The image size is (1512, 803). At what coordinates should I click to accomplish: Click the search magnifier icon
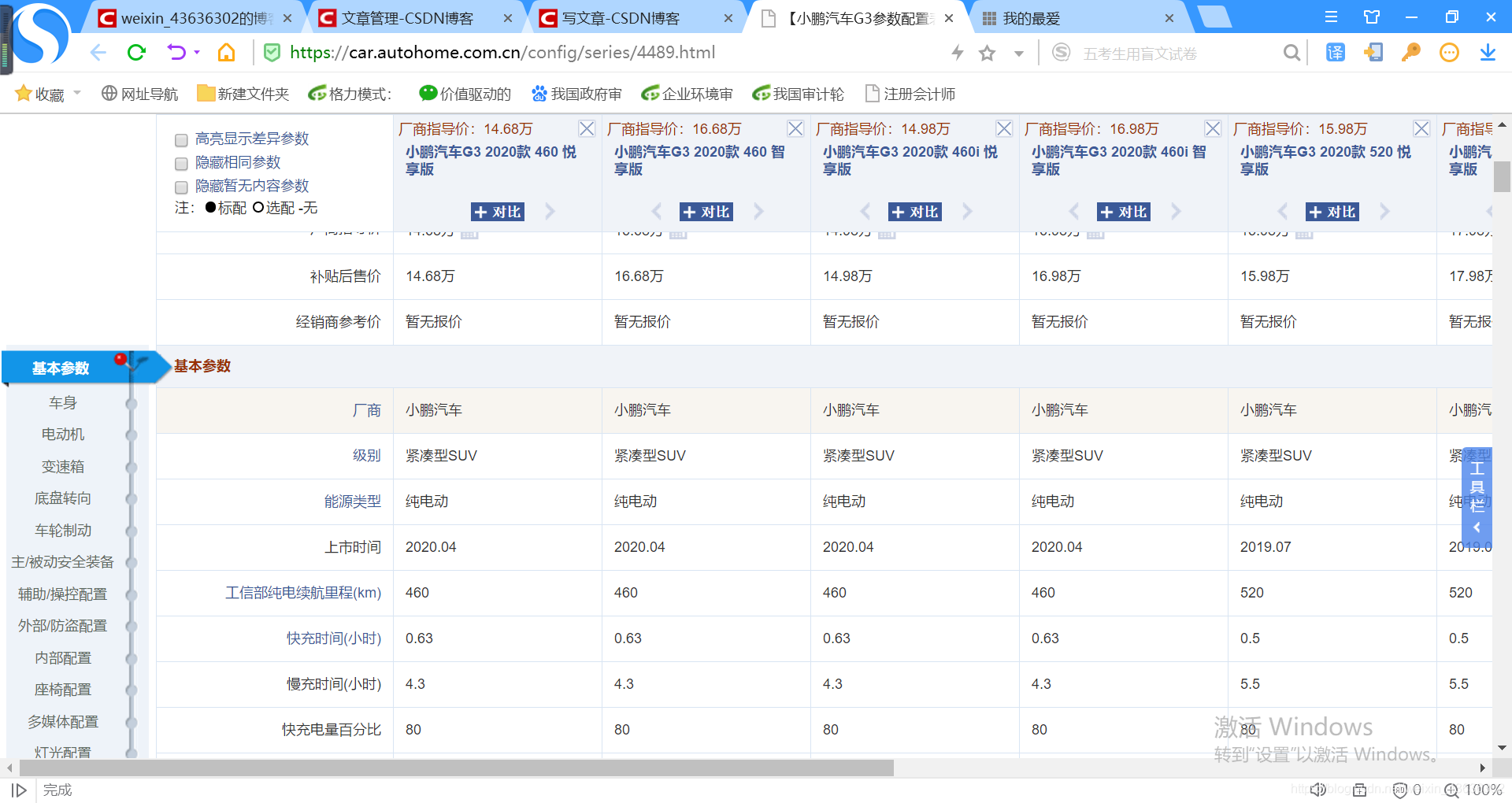click(x=1291, y=53)
